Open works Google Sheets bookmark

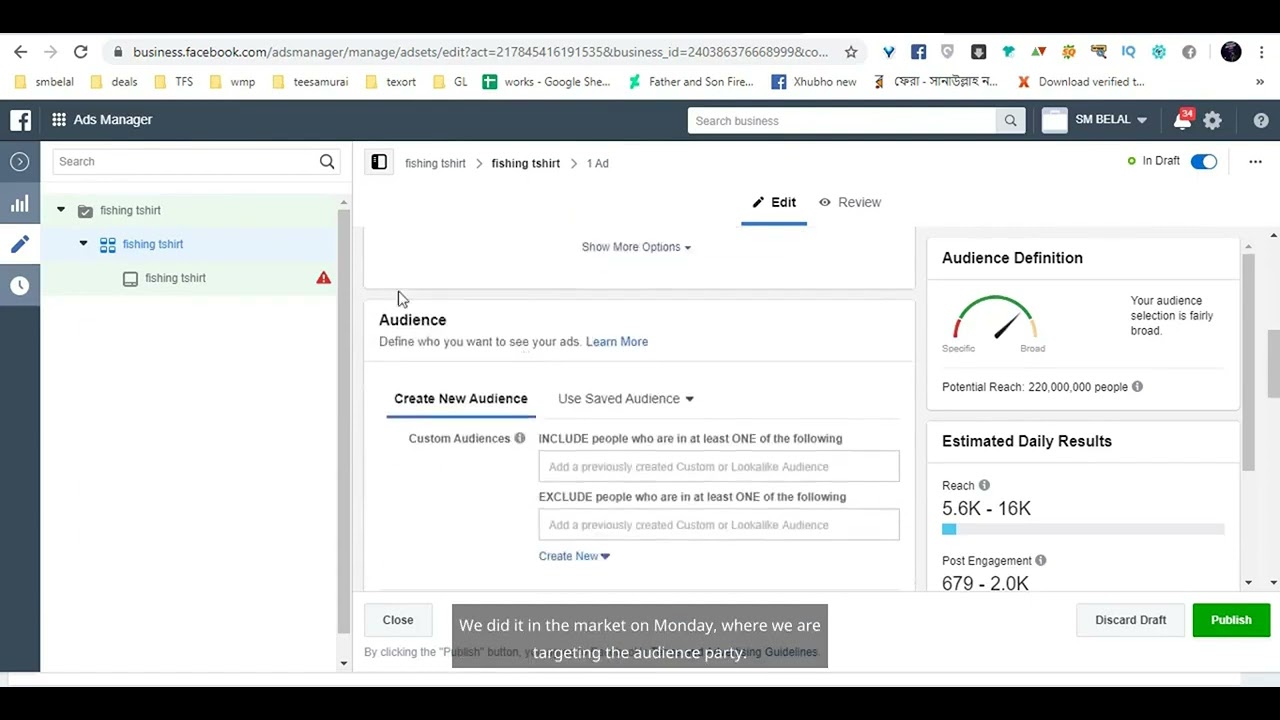coord(546,82)
